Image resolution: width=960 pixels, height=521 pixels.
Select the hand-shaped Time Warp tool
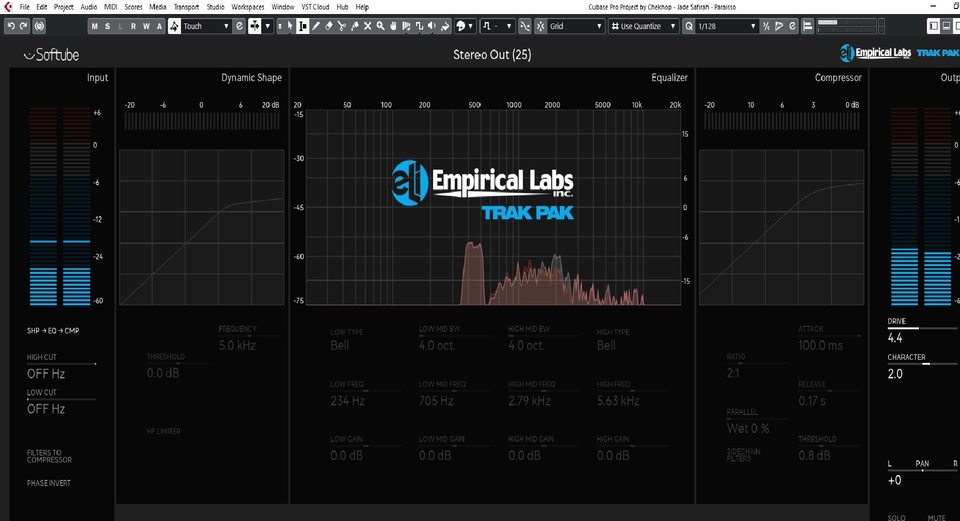(x=393, y=26)
